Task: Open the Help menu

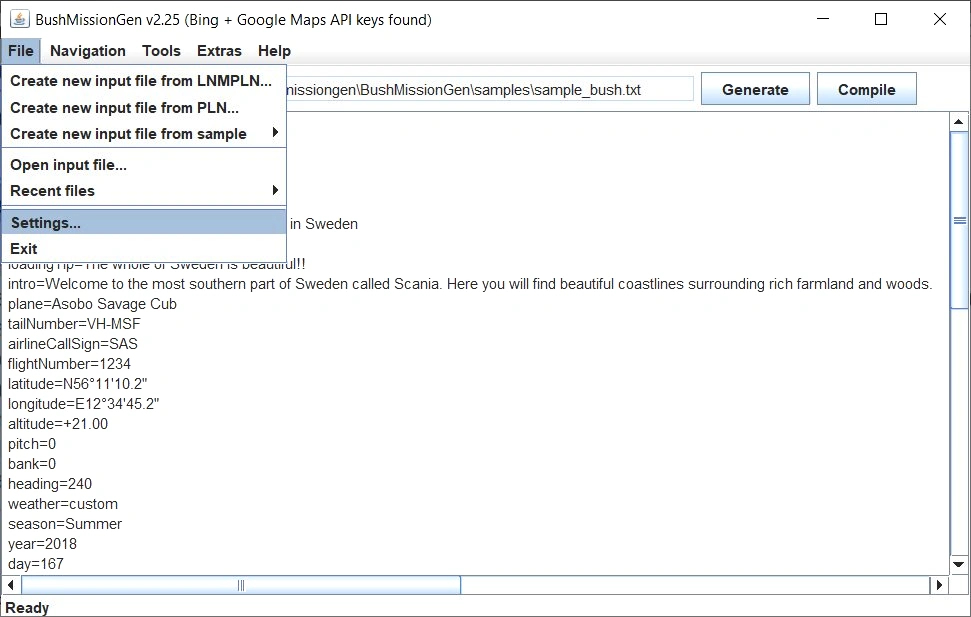Action: click(274, 51)
